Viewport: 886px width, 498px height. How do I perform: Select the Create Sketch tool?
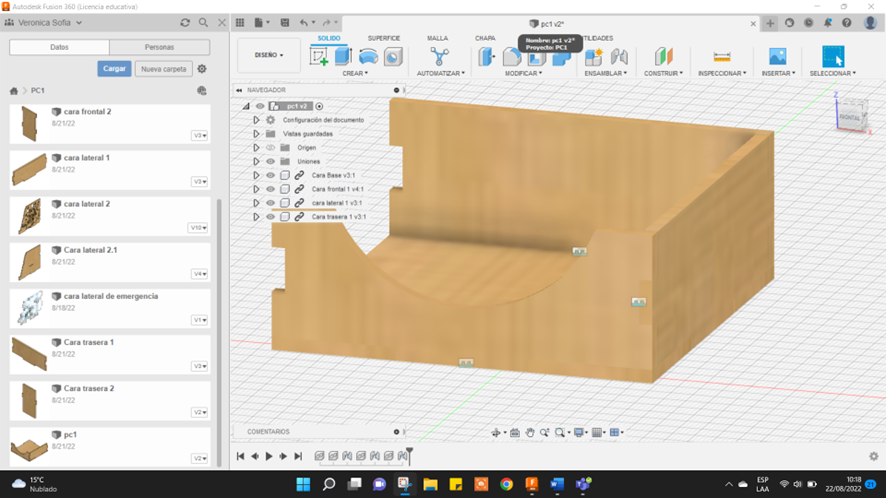point(319,57)
